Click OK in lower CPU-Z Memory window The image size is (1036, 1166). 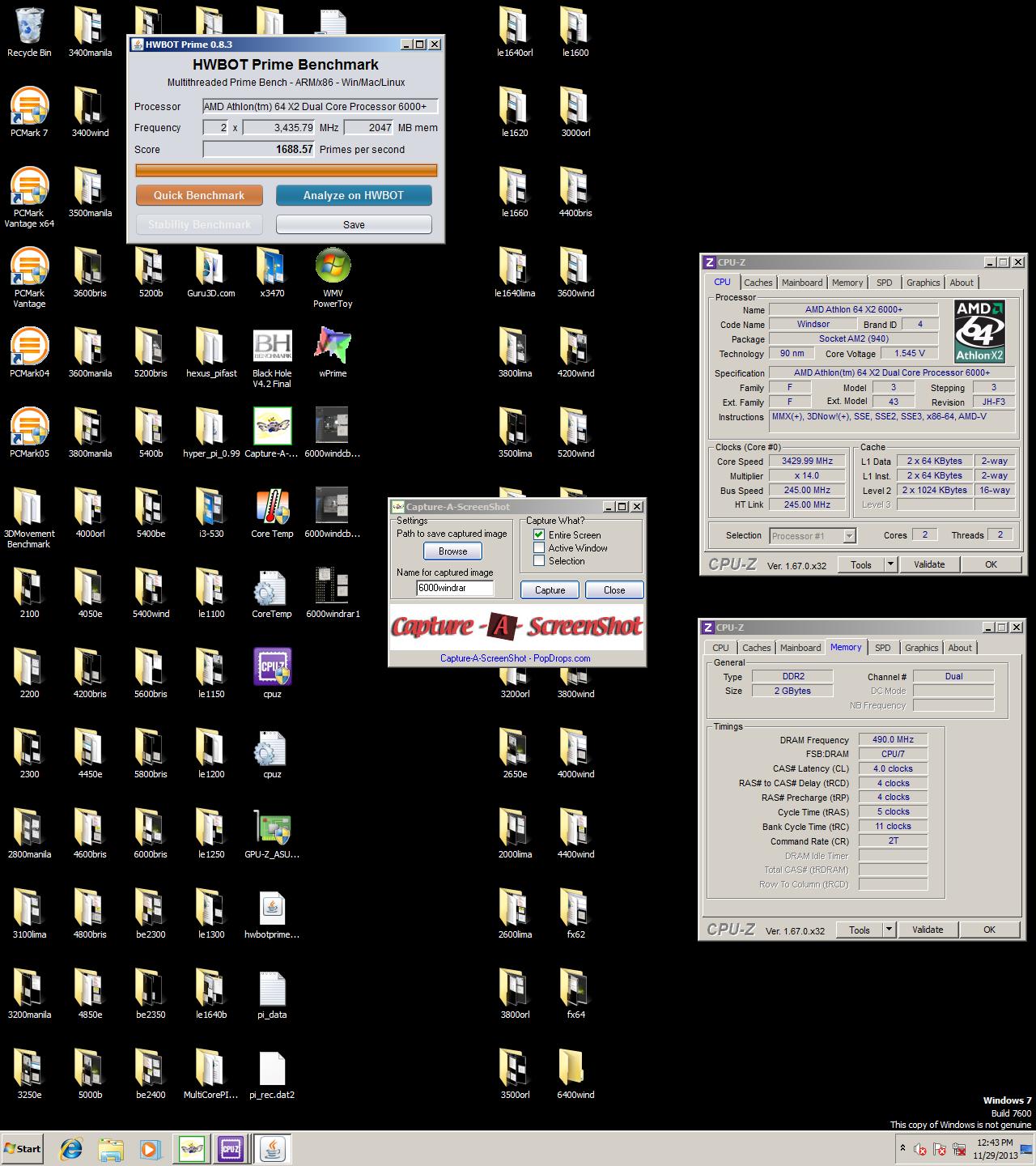pyautogui.click(x=989, y=930)
